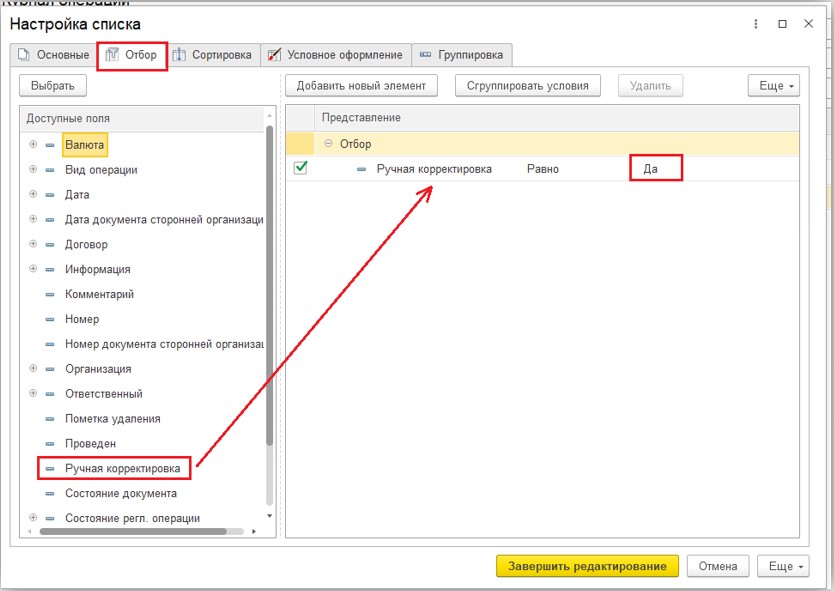Click the field icon beside Комментарий

50,295
